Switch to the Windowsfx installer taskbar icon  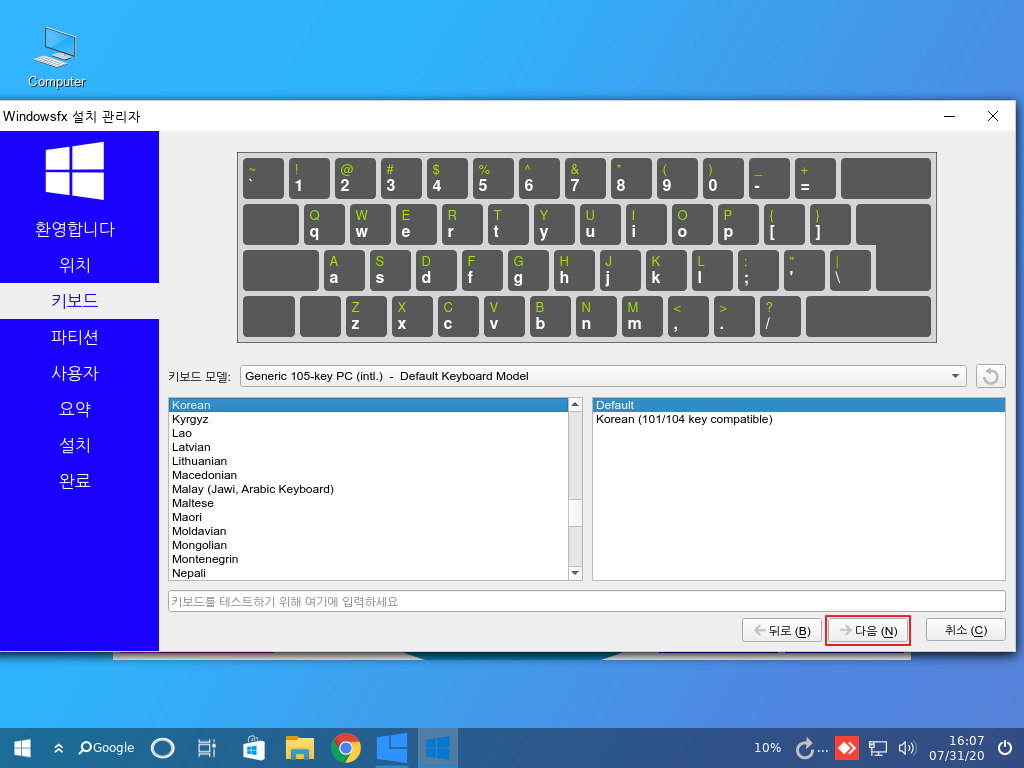392,748
